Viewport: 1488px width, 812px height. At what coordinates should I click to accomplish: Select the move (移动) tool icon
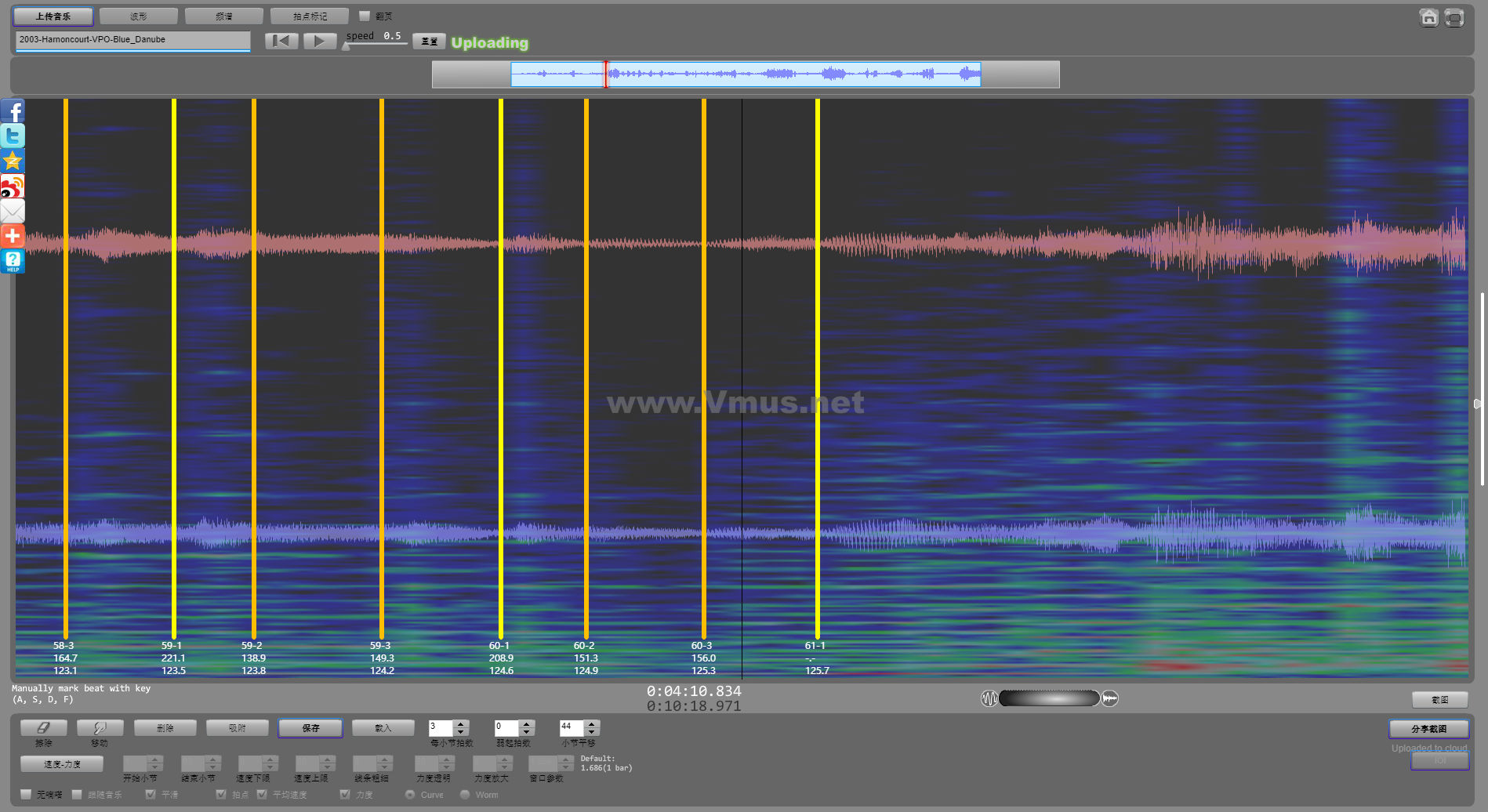pos(100,727)
